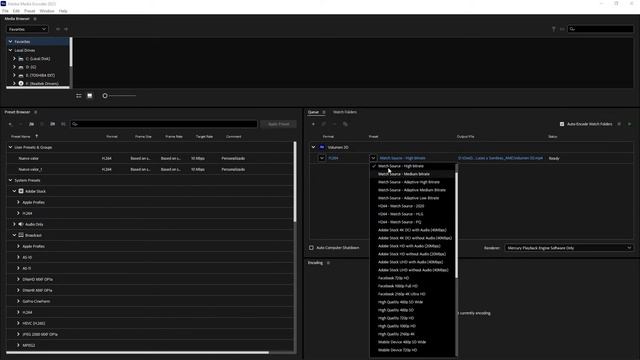Open the Help menu

[63, 11]
